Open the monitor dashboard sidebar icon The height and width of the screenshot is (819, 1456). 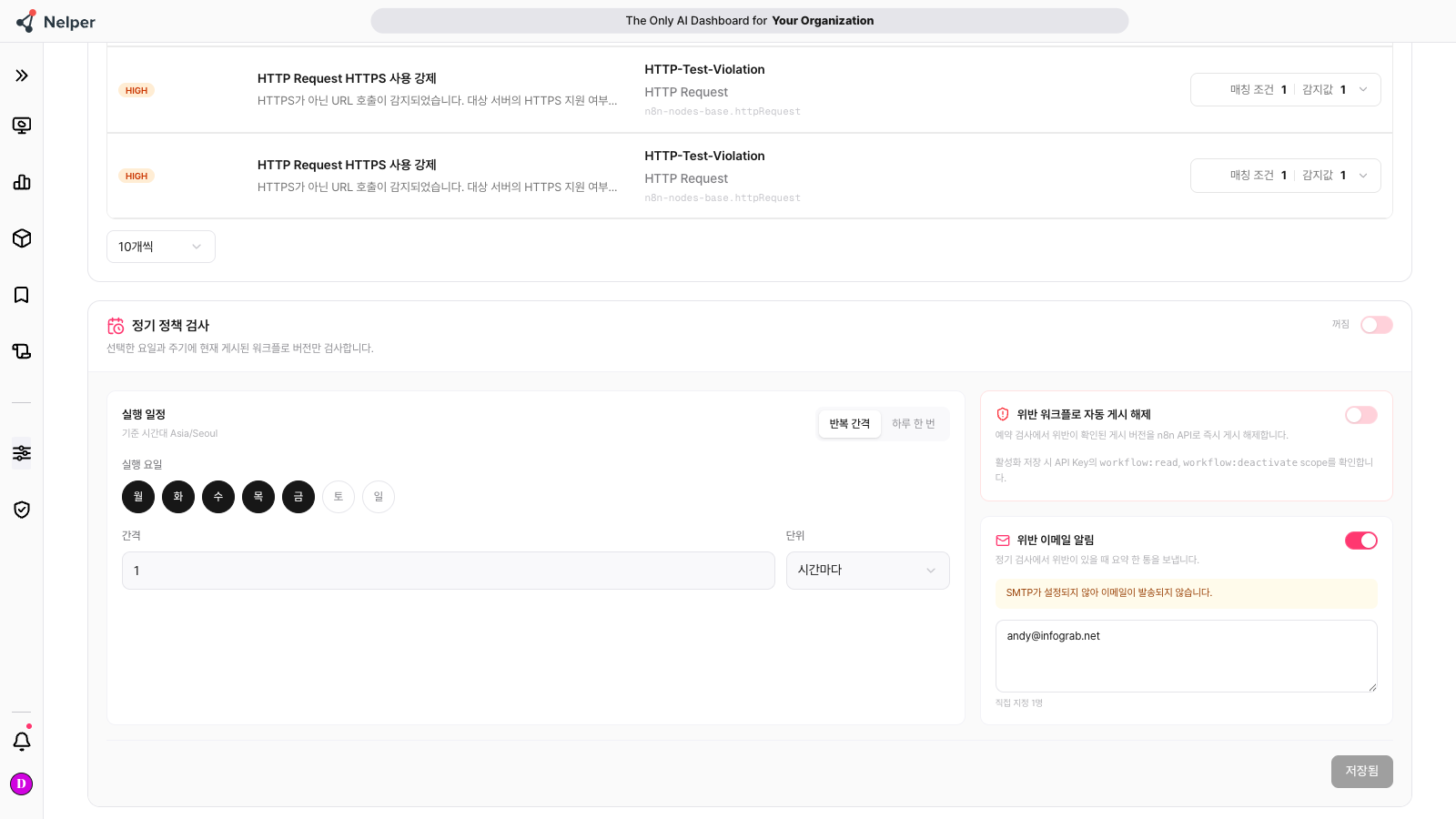click(22, 126)
